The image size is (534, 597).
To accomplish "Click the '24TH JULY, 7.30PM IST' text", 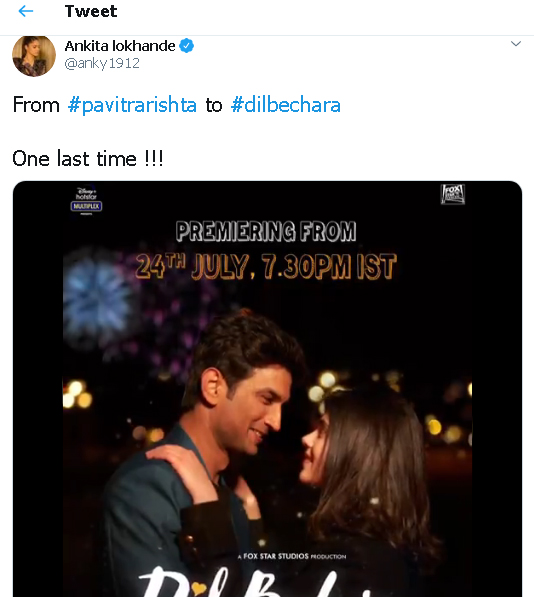I will [x=266, y=266].
